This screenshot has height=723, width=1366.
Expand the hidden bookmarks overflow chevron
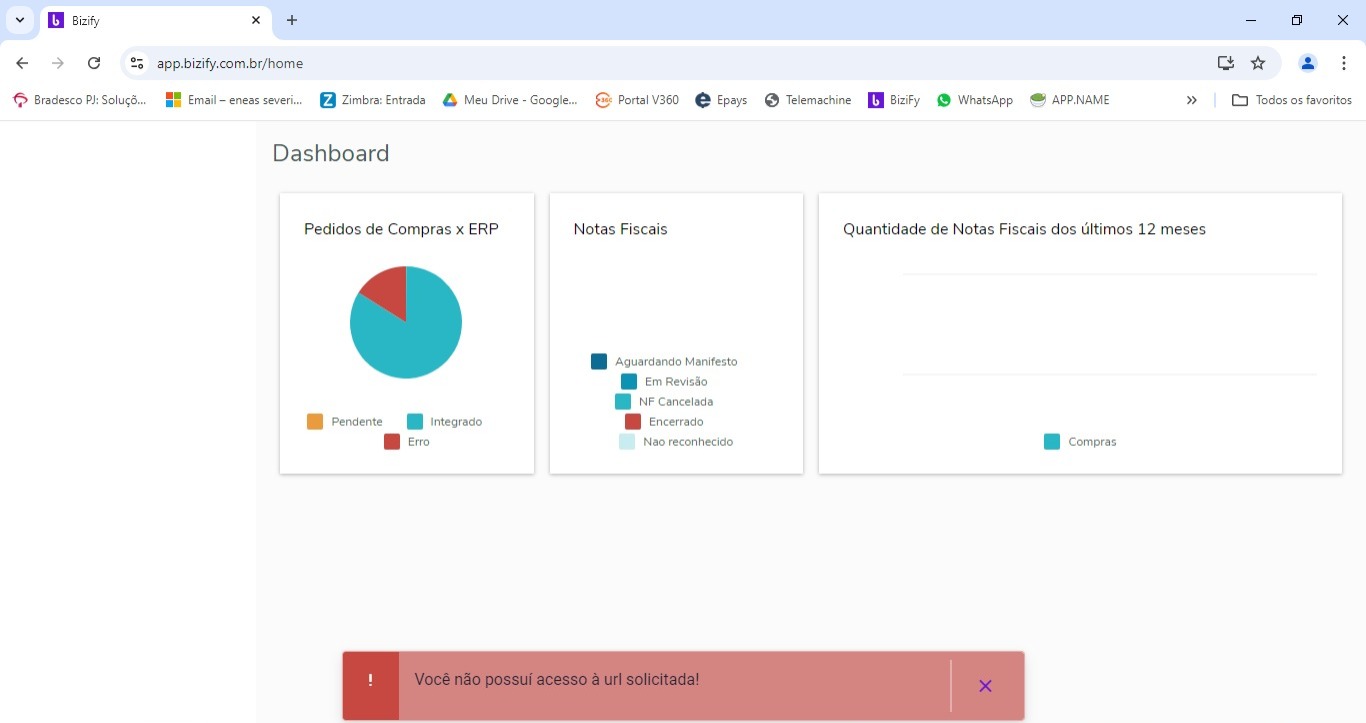[x=1191, y=100]
